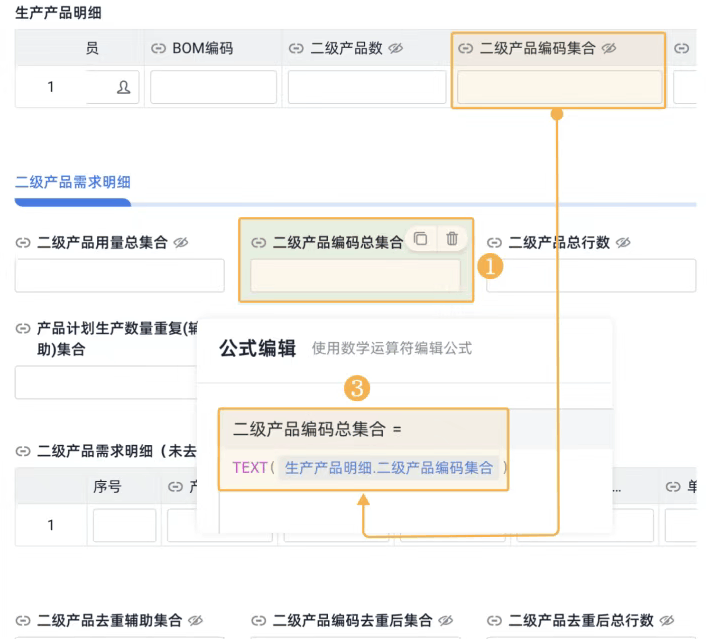711x644 pixels.
Task: Click the 生产产品明细.二级产品编码集合 formula tag
Action: (x=389, y=467)
